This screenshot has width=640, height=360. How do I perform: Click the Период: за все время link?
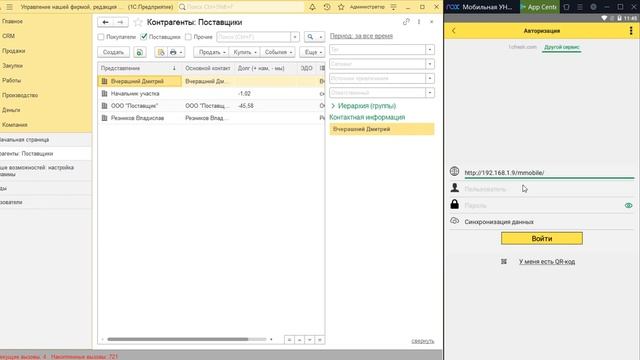pos(361,36)
